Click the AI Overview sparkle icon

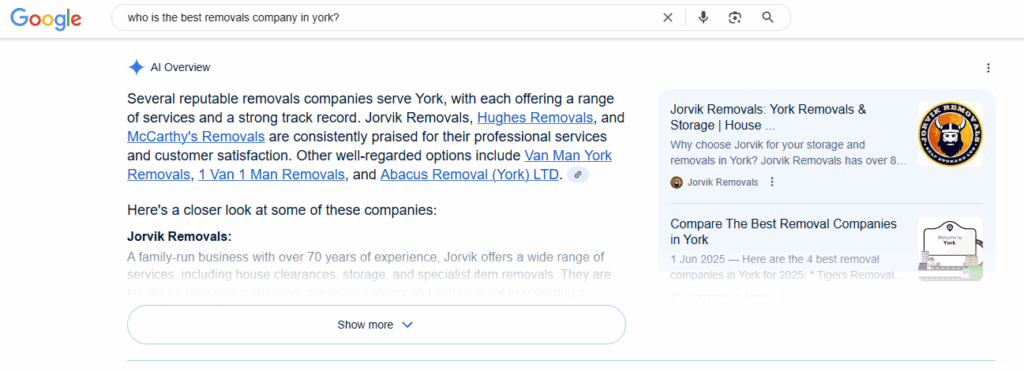(x=136, y=67)
